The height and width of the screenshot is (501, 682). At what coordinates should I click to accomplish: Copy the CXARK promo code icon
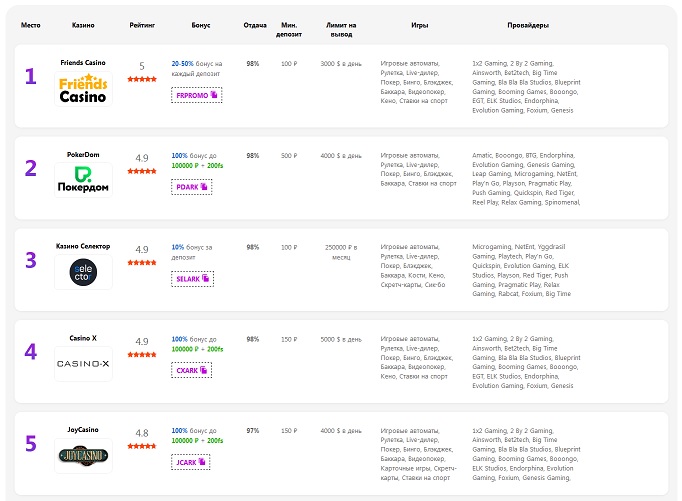pos(204,370)
